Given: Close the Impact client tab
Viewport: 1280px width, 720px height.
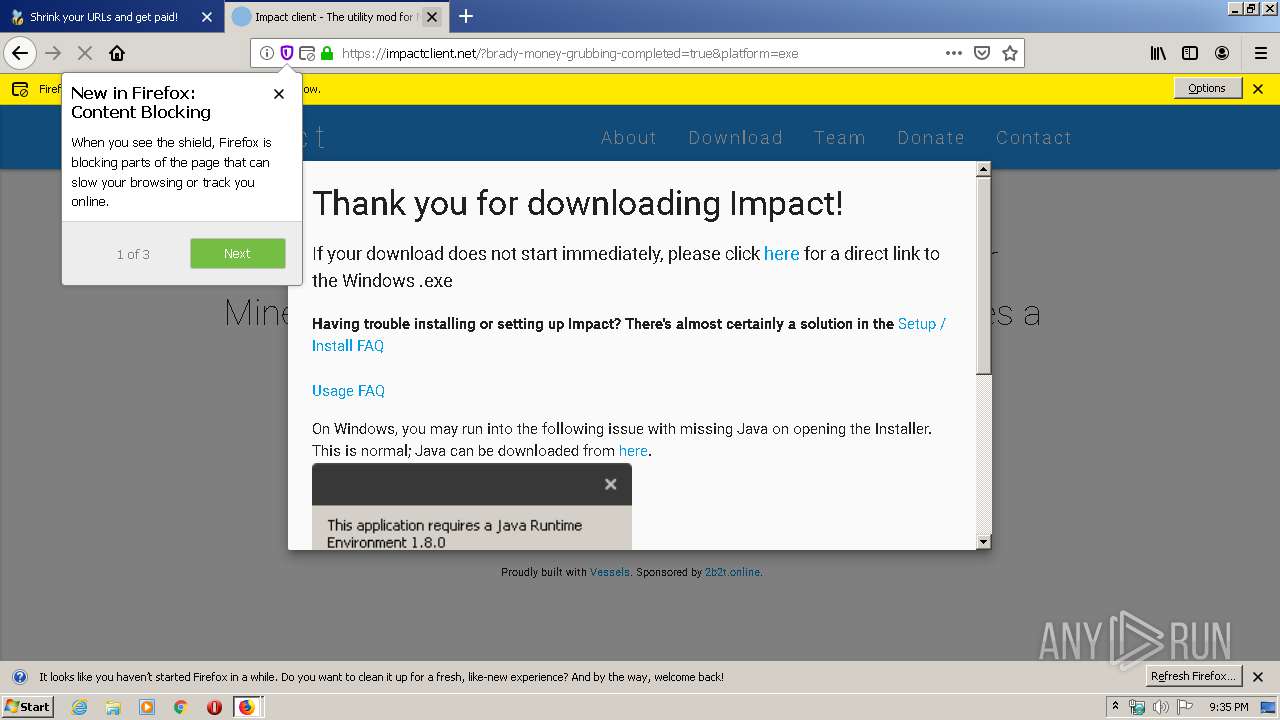Looking at the screenshot, I should (432, 17).
